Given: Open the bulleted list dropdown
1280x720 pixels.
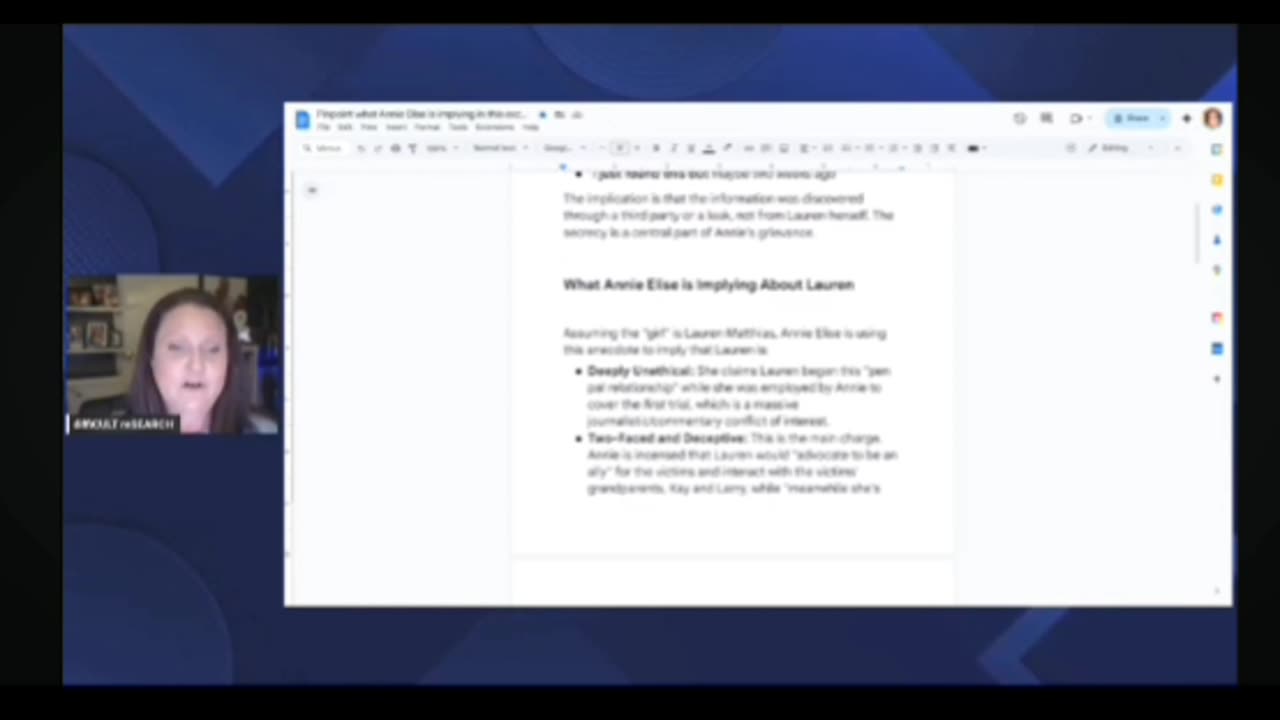Looking at the screenshot, I should pos(872,148).
